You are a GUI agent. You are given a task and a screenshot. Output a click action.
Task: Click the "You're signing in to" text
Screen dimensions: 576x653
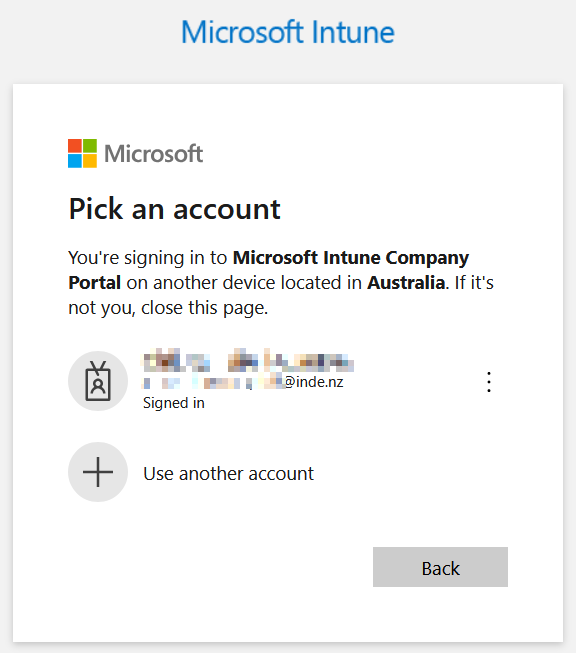[x=148, y=258]
